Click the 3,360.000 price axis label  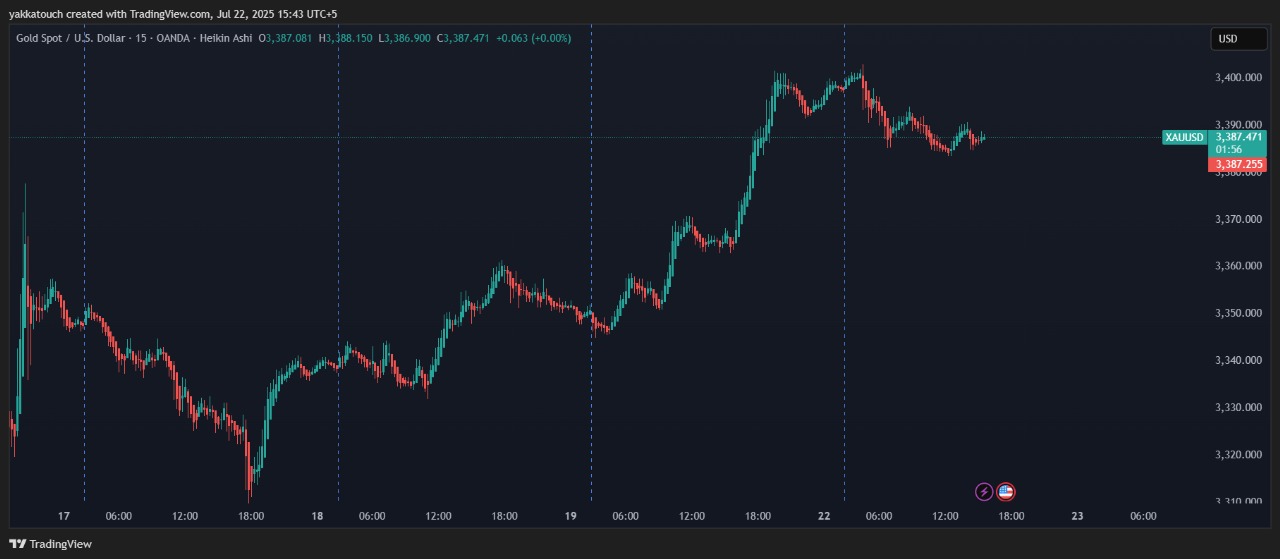(x=1238, y=266)
